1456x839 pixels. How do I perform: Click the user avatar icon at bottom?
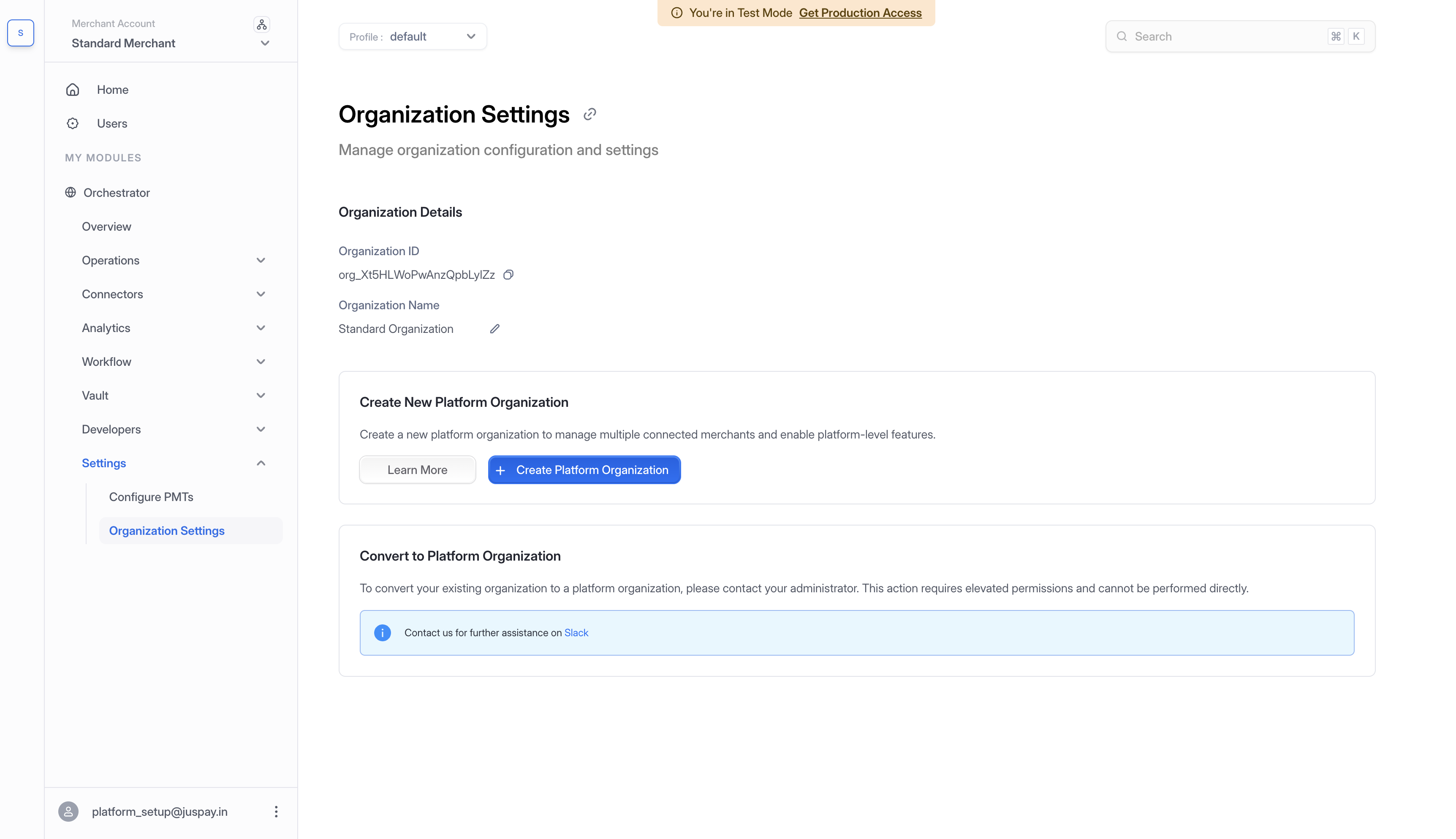68,812
